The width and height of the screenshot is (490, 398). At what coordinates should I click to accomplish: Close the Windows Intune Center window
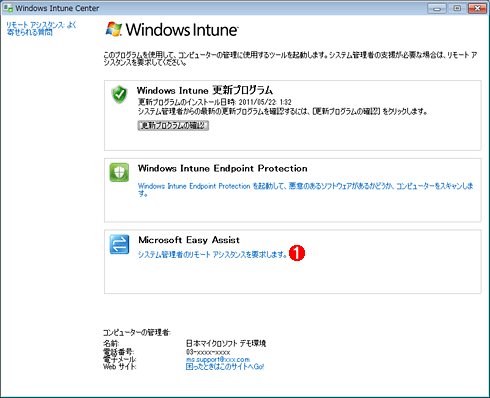click(477, 8)
